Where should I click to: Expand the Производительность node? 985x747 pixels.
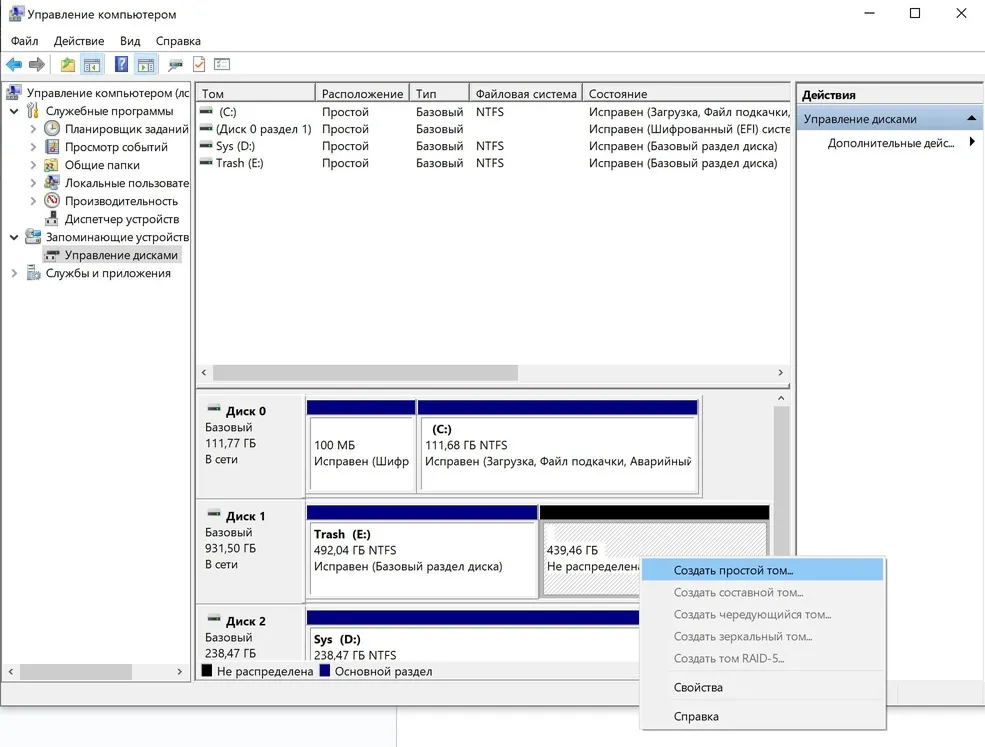click(33, 201)
